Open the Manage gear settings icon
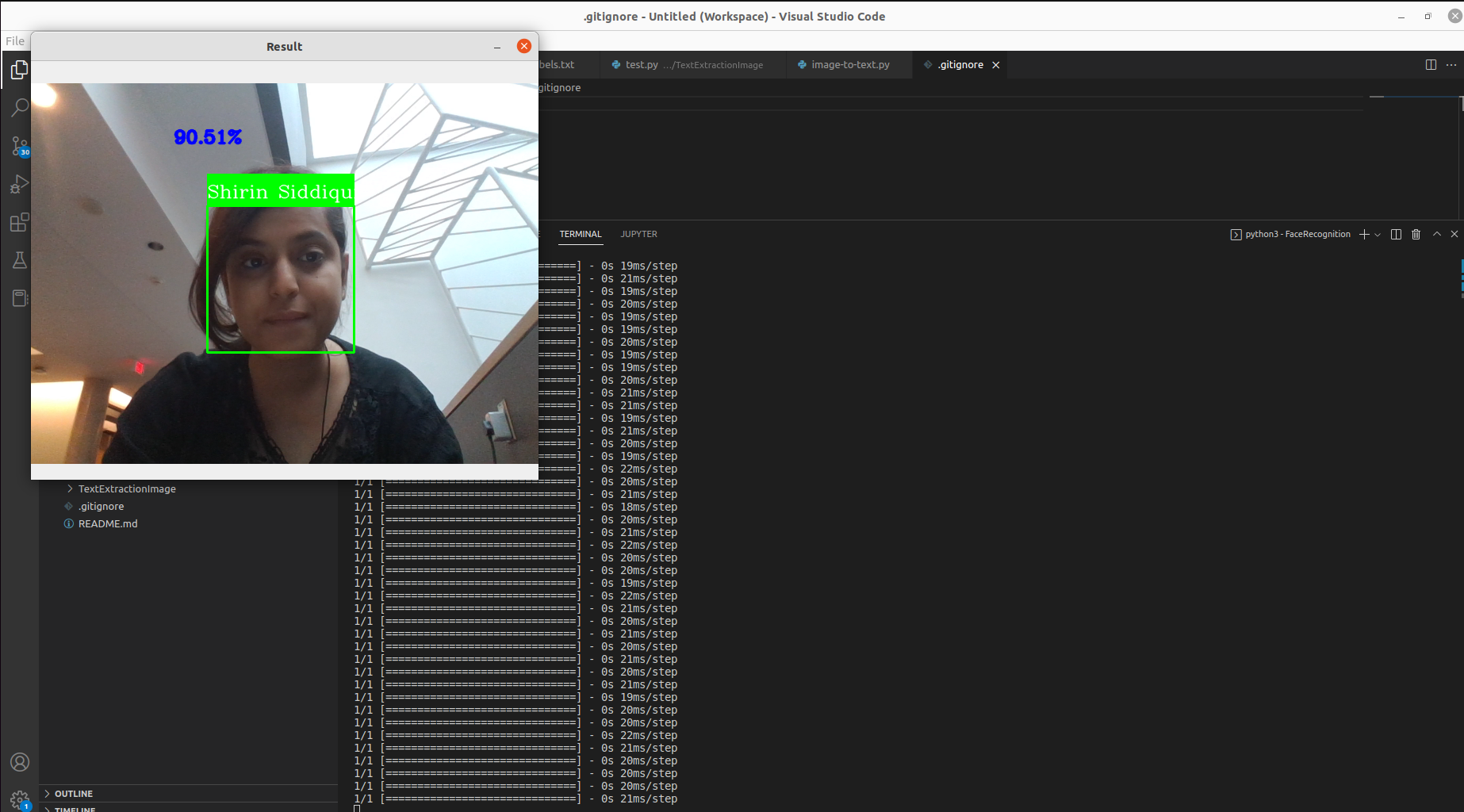Screen dimensions: 1464x812 point(19,799)
